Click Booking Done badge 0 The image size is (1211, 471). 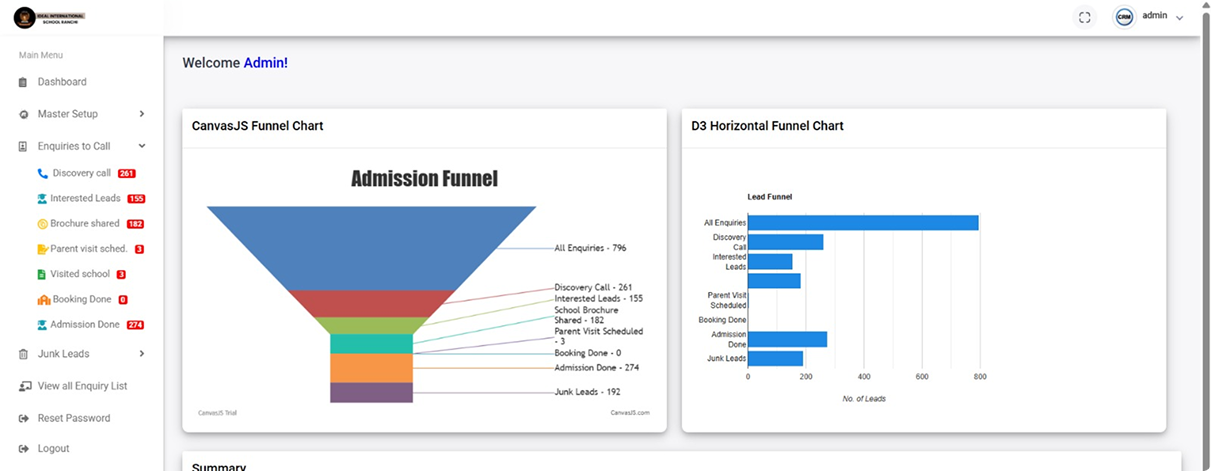pyautogui.click(x=123, y=300)
